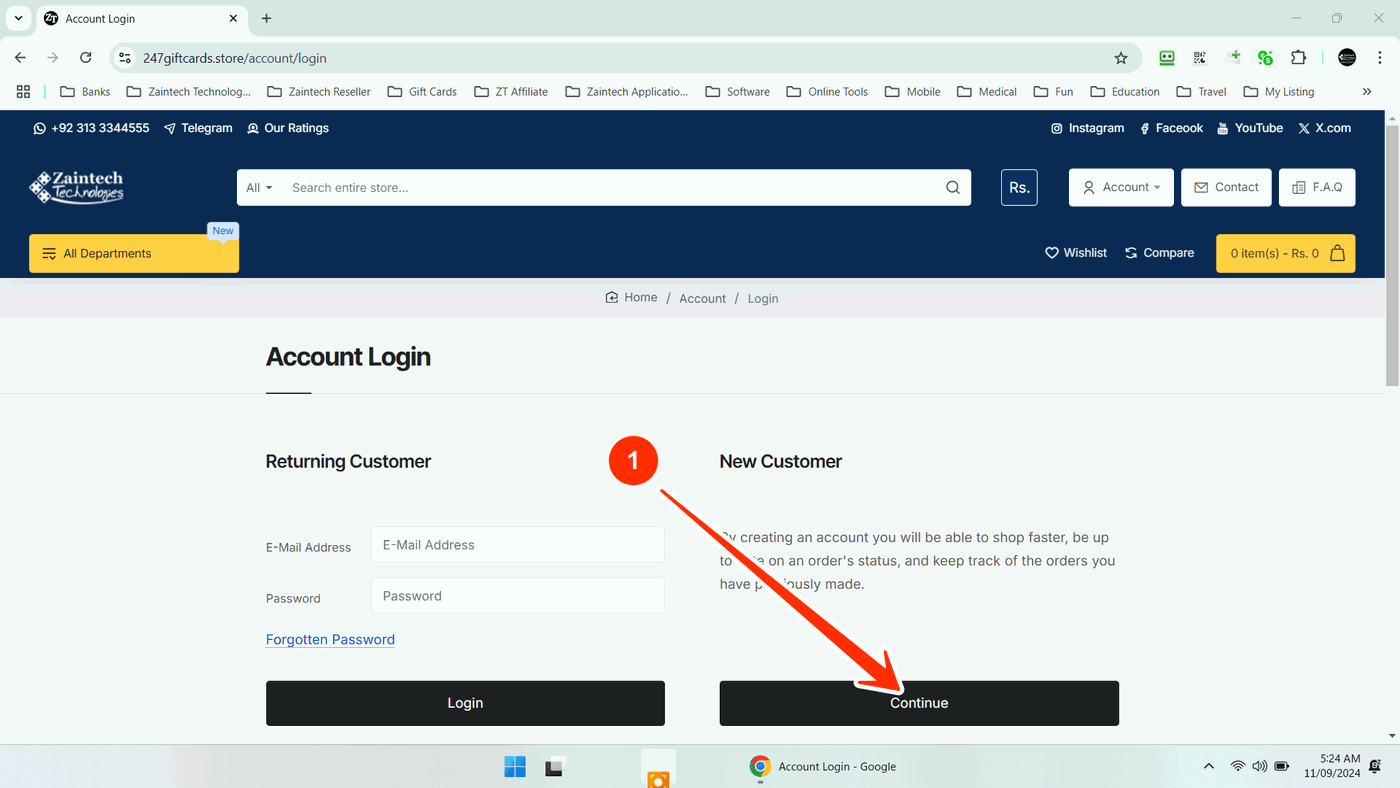The width and height of the screenshot is (1400, 788).
Task: Open the Zaintech Reseller bookmark folder
Action: click(319, 92)
